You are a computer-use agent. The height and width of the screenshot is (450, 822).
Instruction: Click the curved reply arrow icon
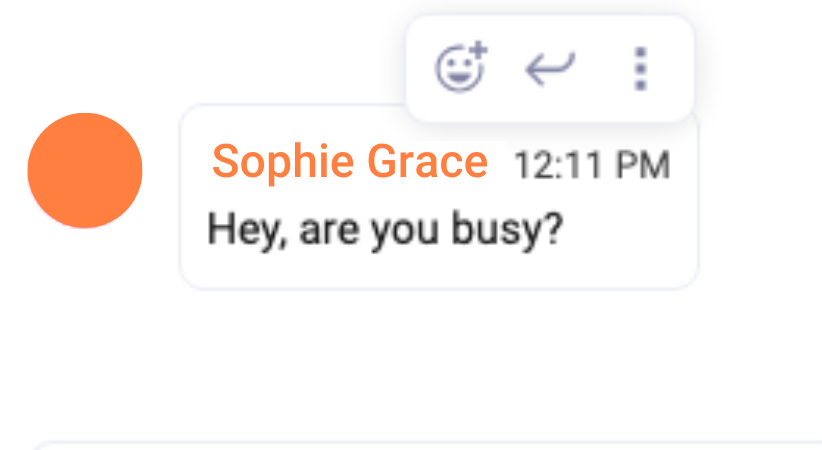[550, 68]
